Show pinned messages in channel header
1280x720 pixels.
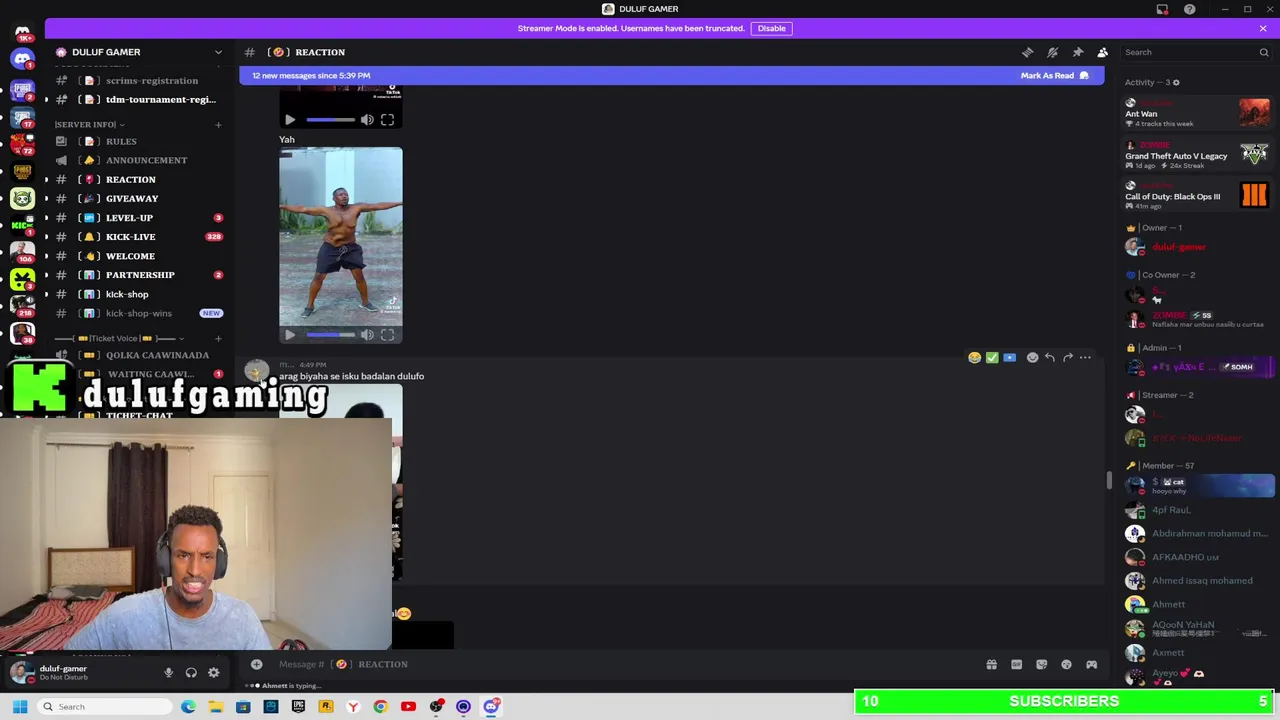[x=1077, y=52]
